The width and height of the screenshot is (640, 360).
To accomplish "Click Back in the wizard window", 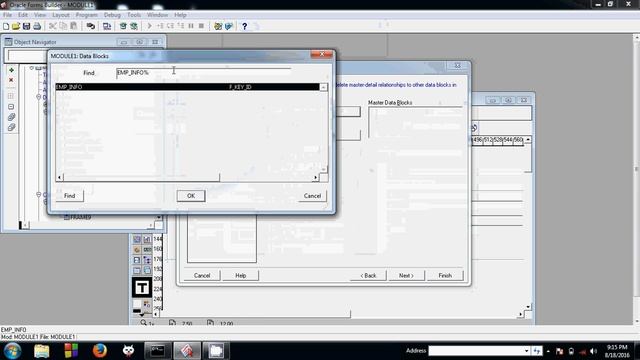I will point(368,276).
